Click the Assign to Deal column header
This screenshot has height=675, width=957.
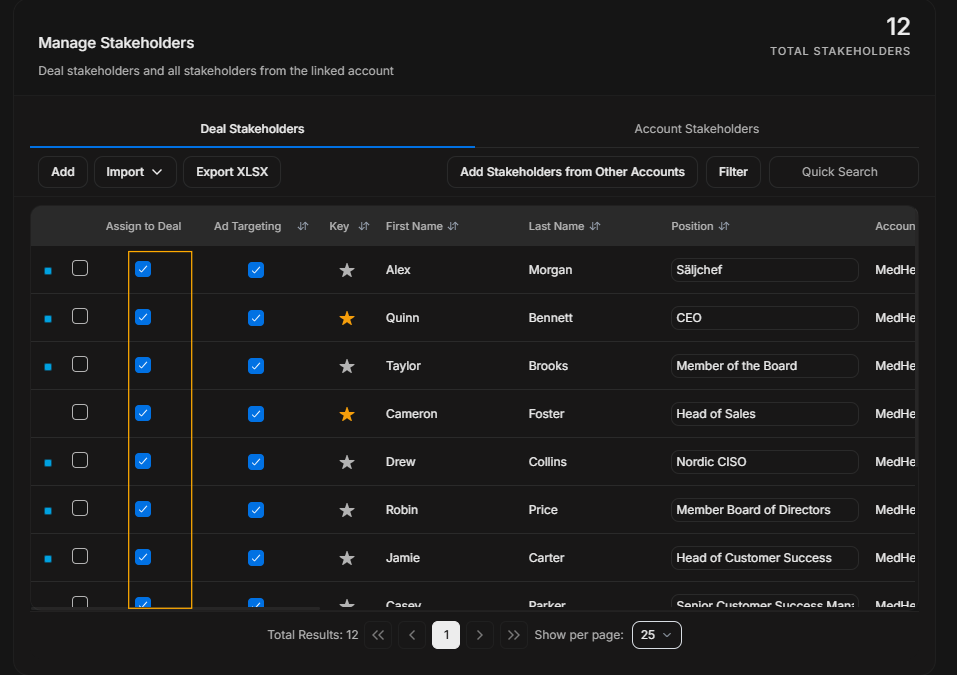[143, 226]
